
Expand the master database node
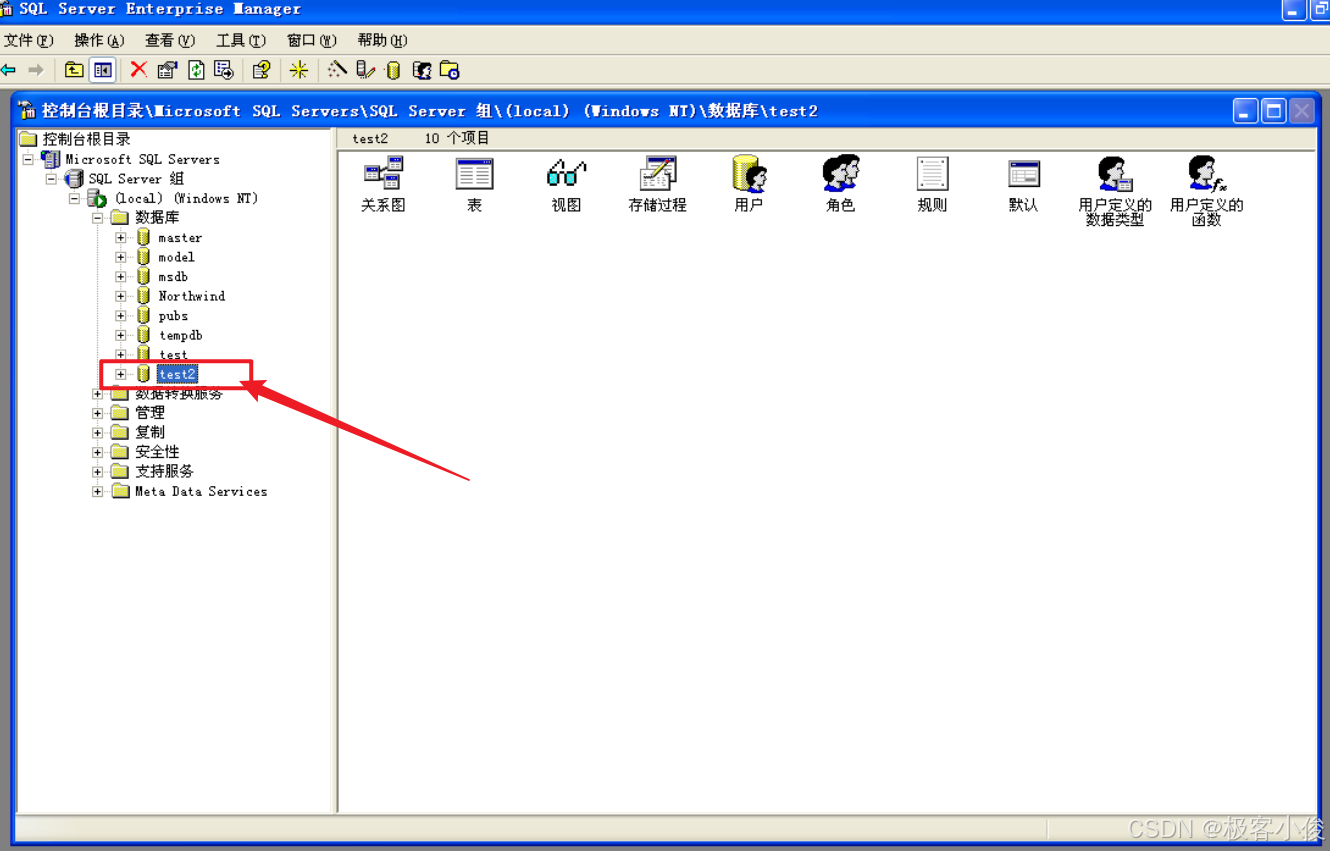point(120,238)
